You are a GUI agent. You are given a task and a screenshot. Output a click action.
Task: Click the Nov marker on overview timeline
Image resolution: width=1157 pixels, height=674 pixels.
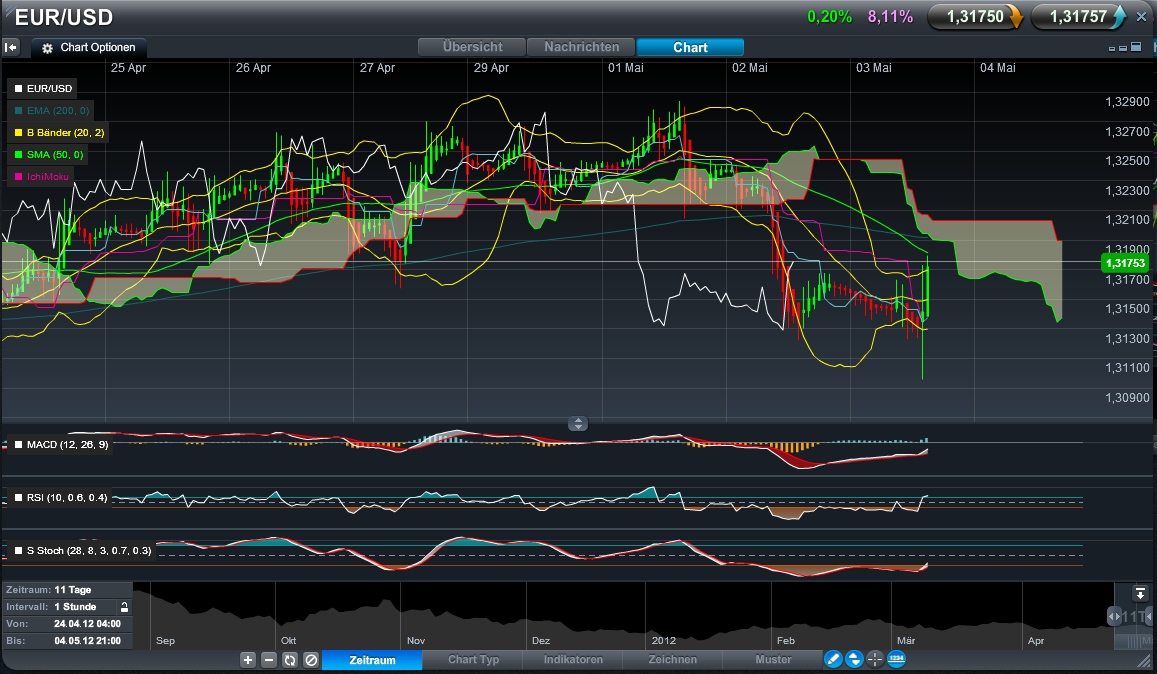tap(416, 641)
